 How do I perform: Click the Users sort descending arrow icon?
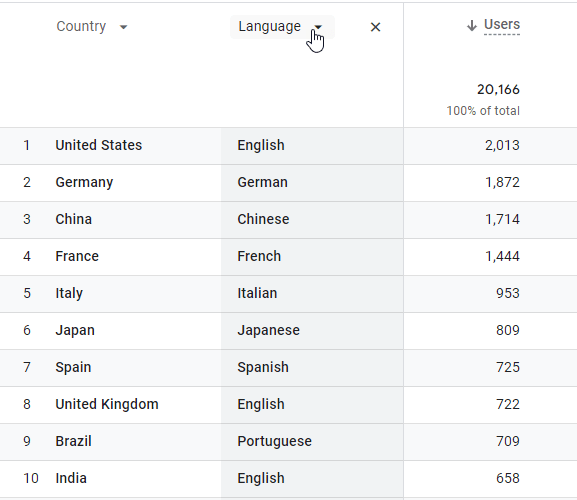[472, 25]
